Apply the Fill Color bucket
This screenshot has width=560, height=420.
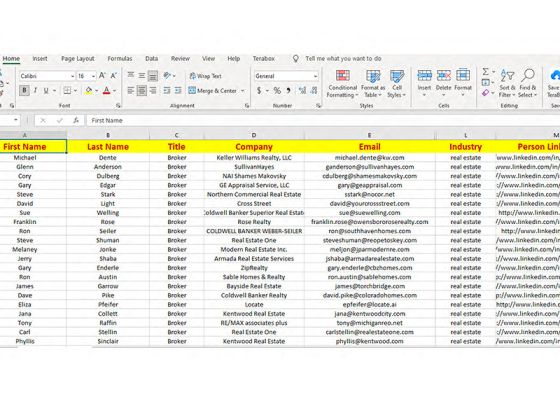[x=89, y=91]
